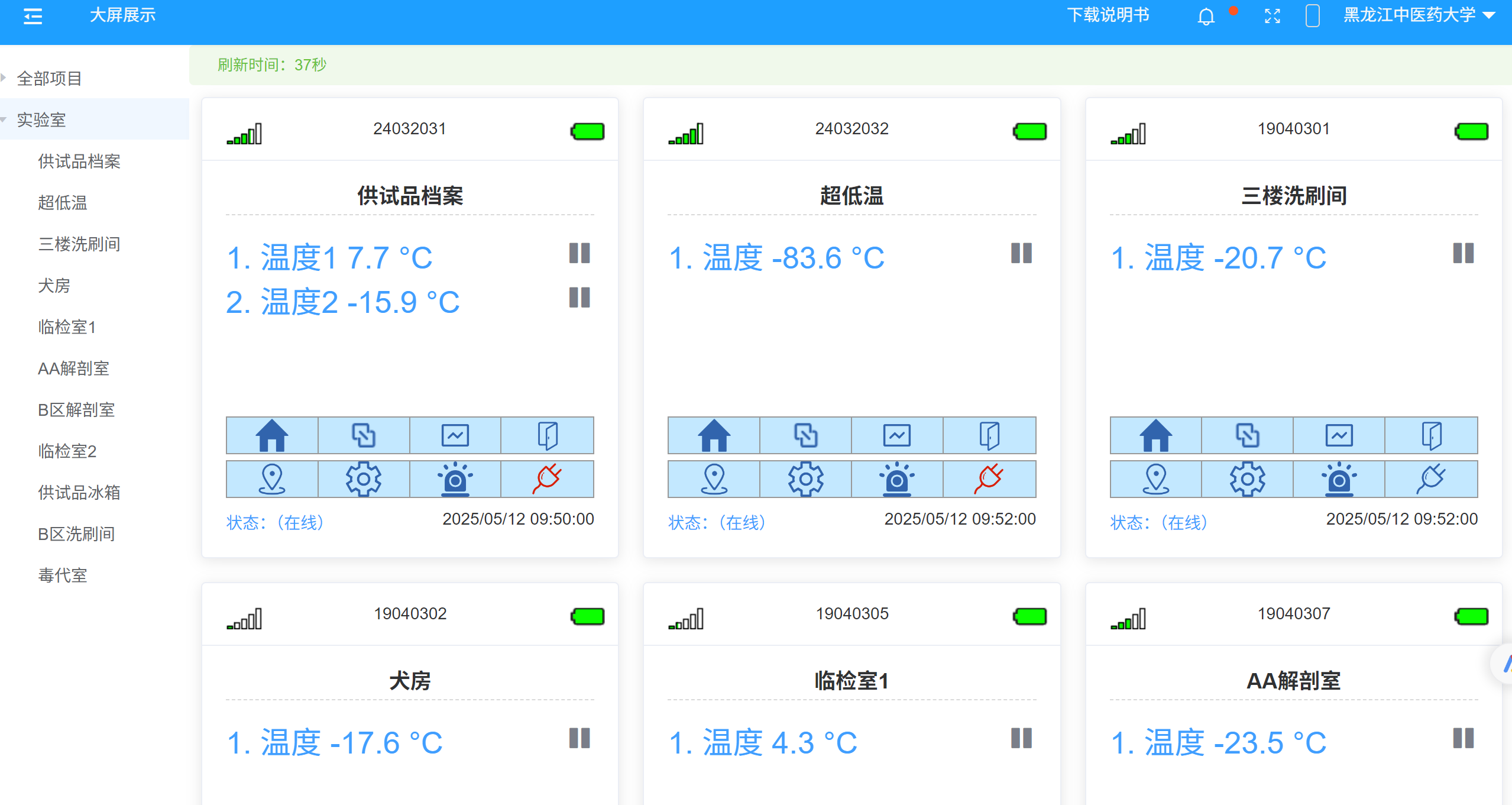Screen dimensions: 1512x805
Task: Click the location icon on 三楼洗刷间 card
Action: click(x=1155, y=479)
